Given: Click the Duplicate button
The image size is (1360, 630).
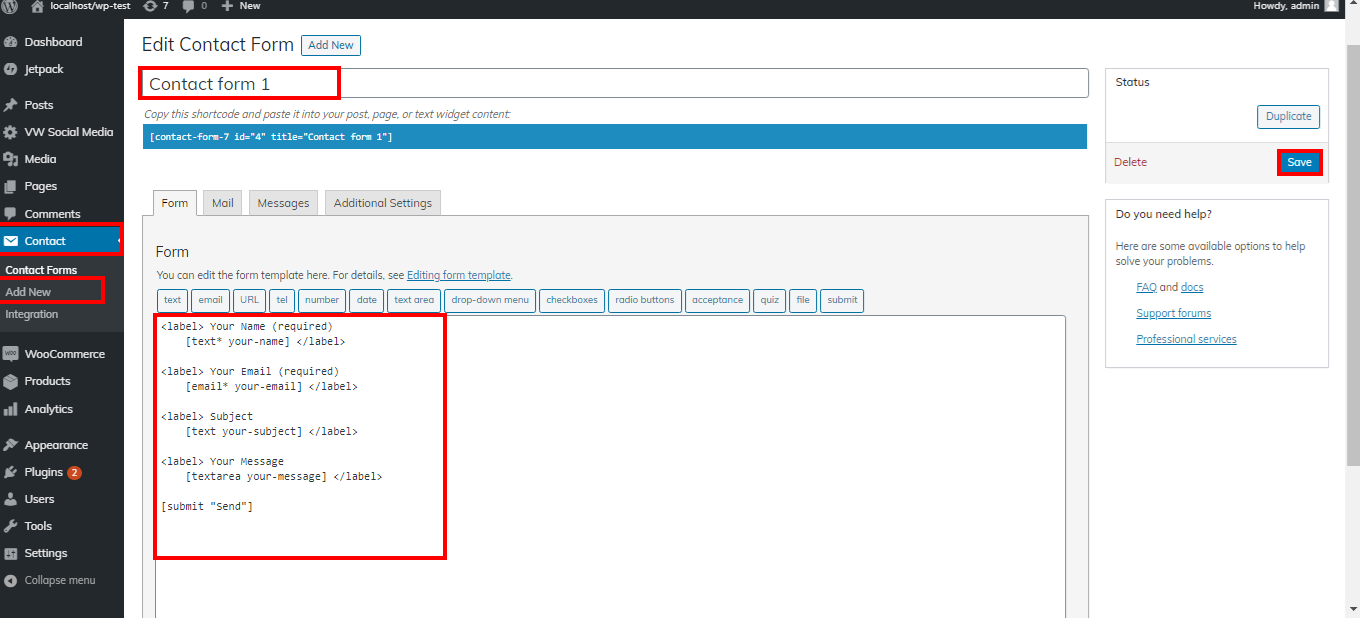Looking at the screenshot, I should pyautogui.click(x=1288, y=116).
